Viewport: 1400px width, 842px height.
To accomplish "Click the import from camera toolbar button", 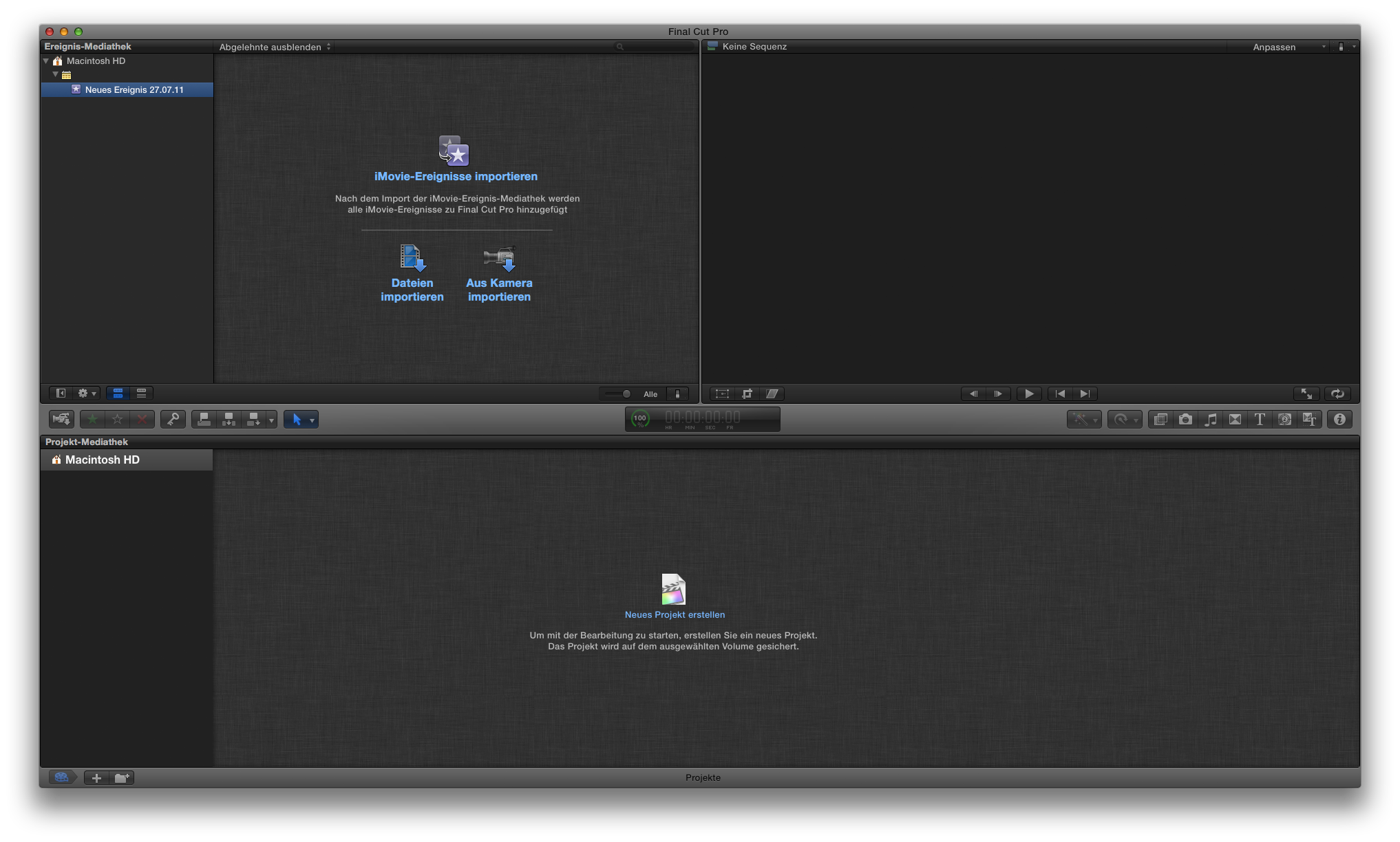I will click(61, 419).
